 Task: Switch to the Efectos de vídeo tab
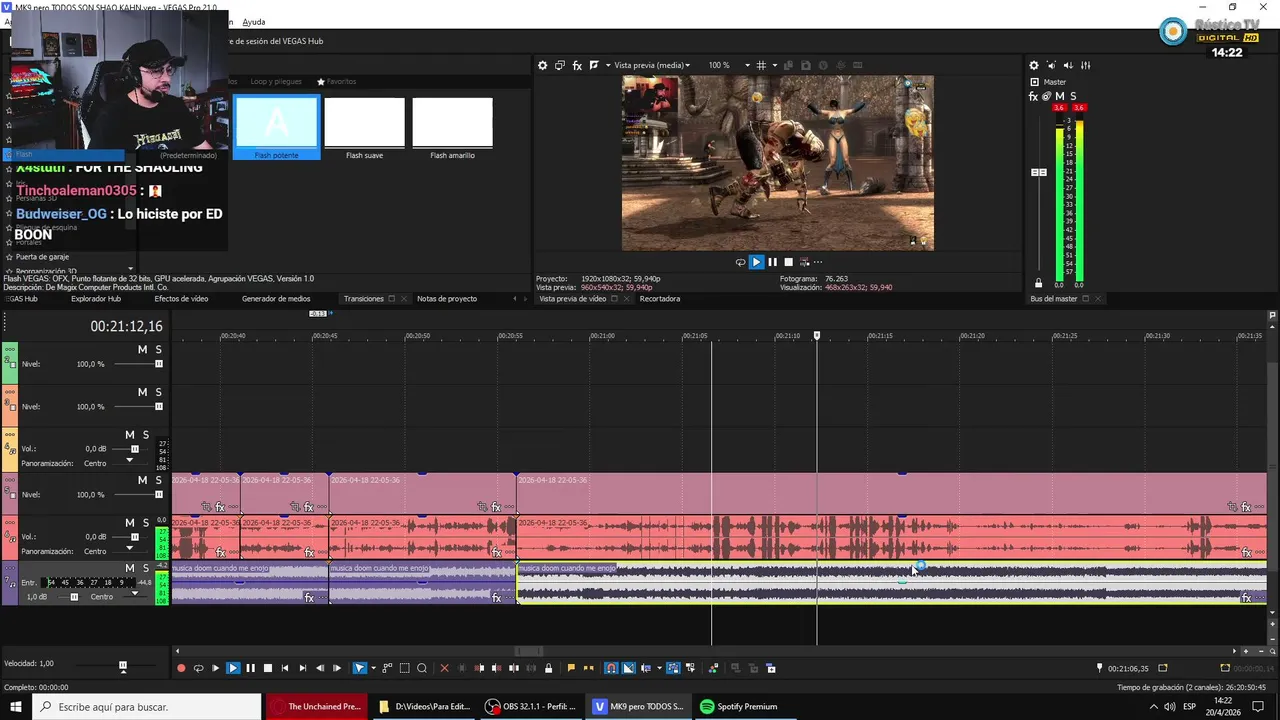(181, 299)
